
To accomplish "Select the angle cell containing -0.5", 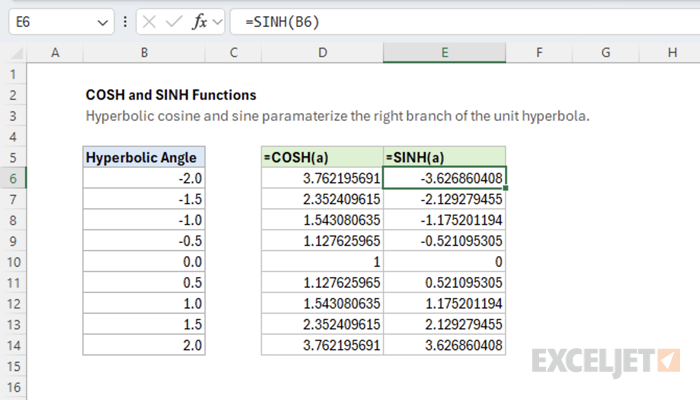I will 144,241.
